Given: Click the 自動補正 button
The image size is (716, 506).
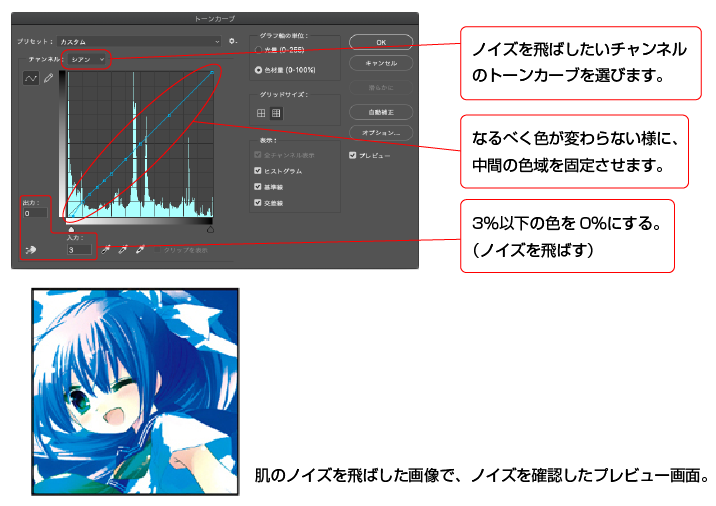Looking at the screenshot, I should pos(381,112).
